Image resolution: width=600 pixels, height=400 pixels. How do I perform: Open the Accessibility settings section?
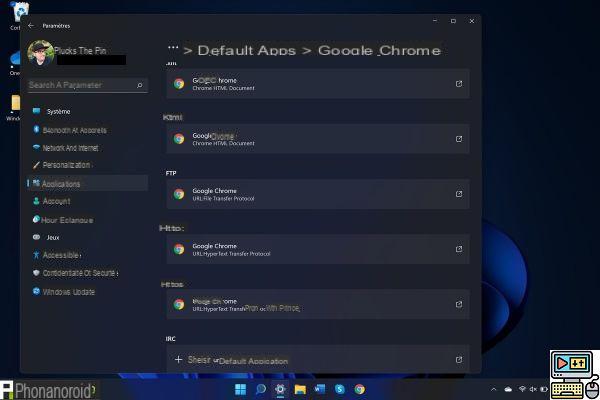coord(88,255)
